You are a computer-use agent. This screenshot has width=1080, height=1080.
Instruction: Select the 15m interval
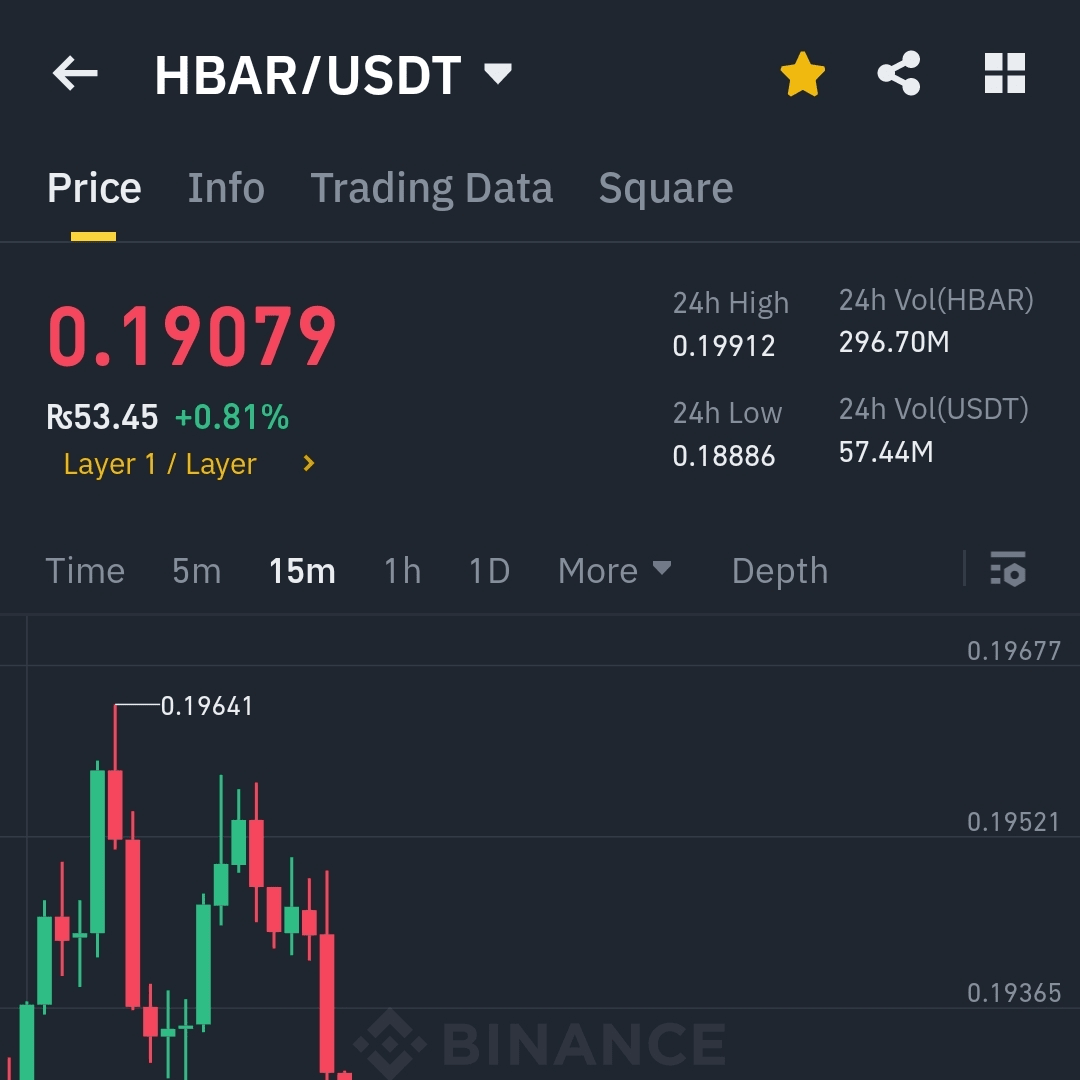tap(302, 571)
